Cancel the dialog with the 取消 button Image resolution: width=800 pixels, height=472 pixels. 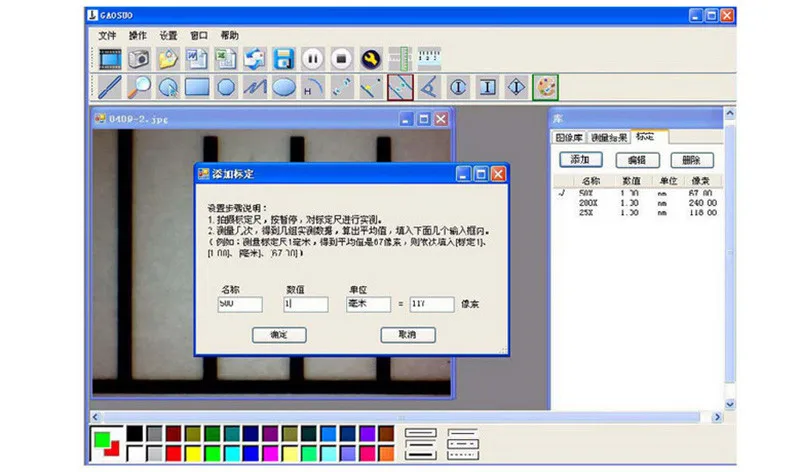(408, 335)
